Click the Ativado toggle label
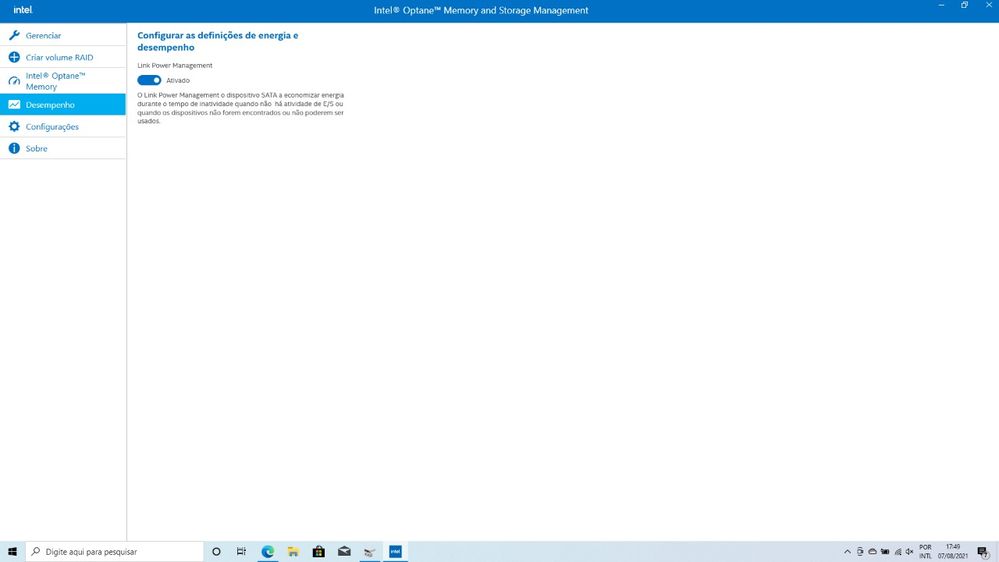 coord(178,81)
